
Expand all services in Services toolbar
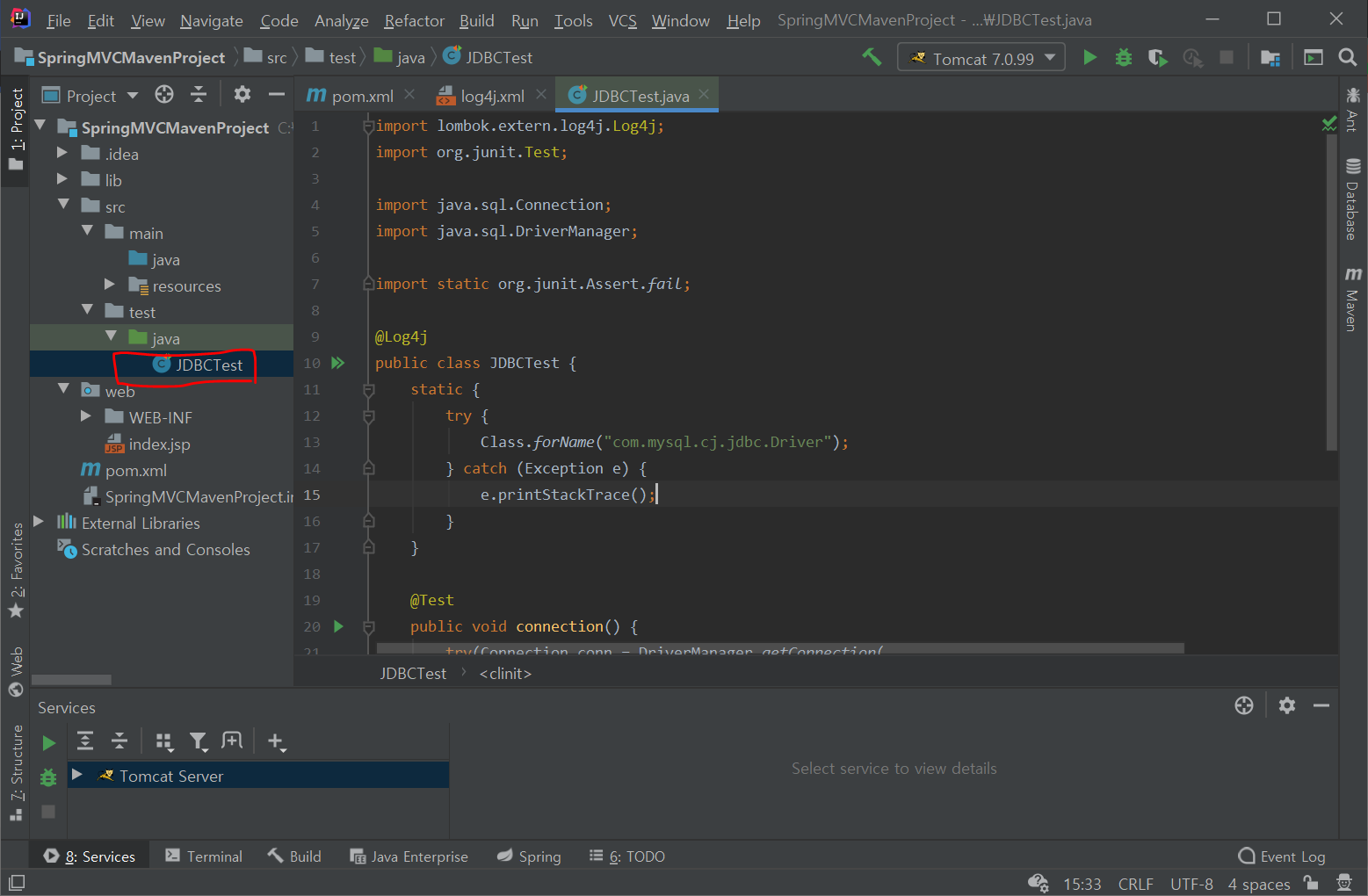(x=84, y=741)
